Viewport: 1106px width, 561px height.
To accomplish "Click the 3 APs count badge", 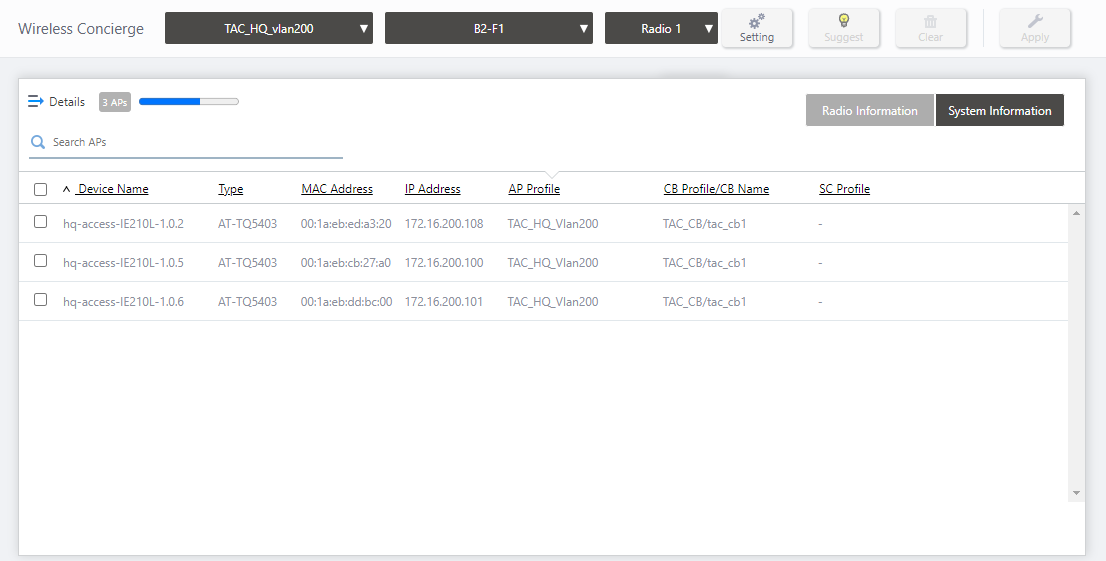I will tap(115, 102).
